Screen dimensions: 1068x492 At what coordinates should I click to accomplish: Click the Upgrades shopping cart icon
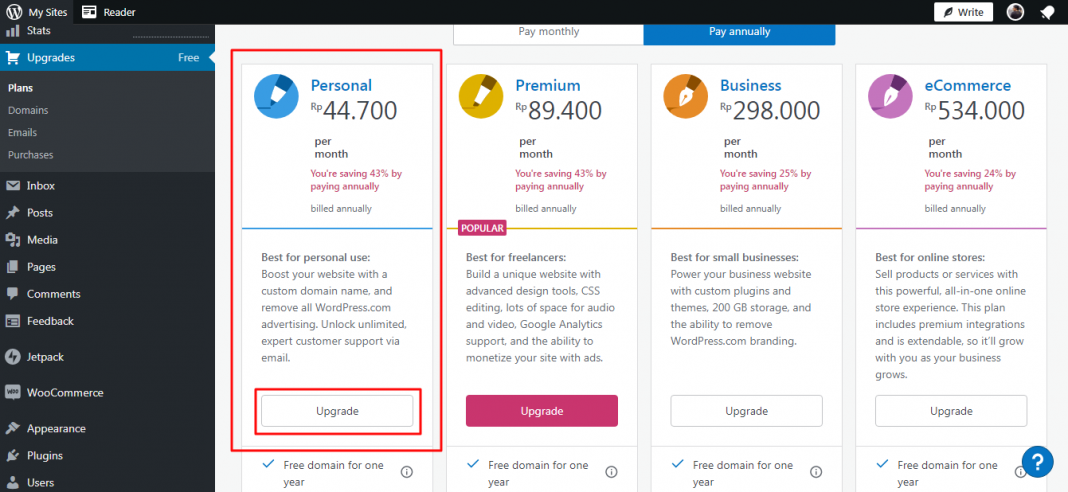tap(12, 58)
